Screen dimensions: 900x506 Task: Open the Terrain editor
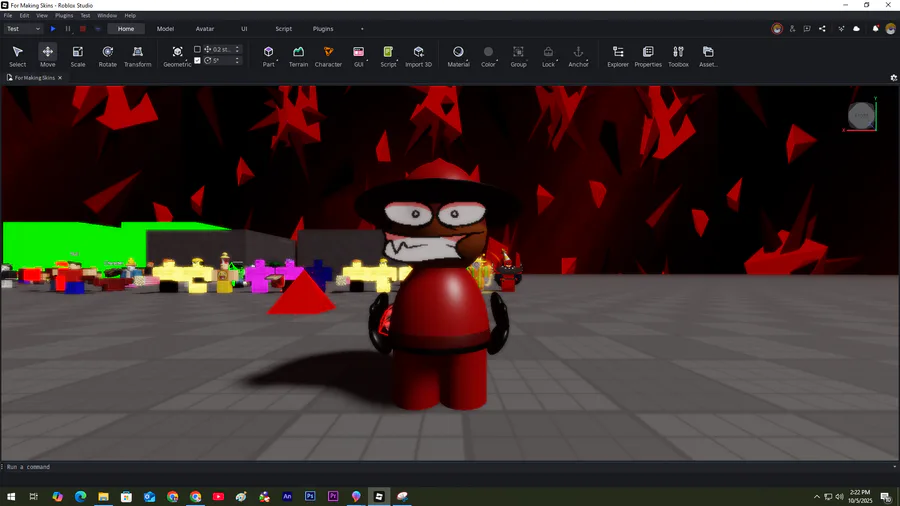(x=298, y=56)
